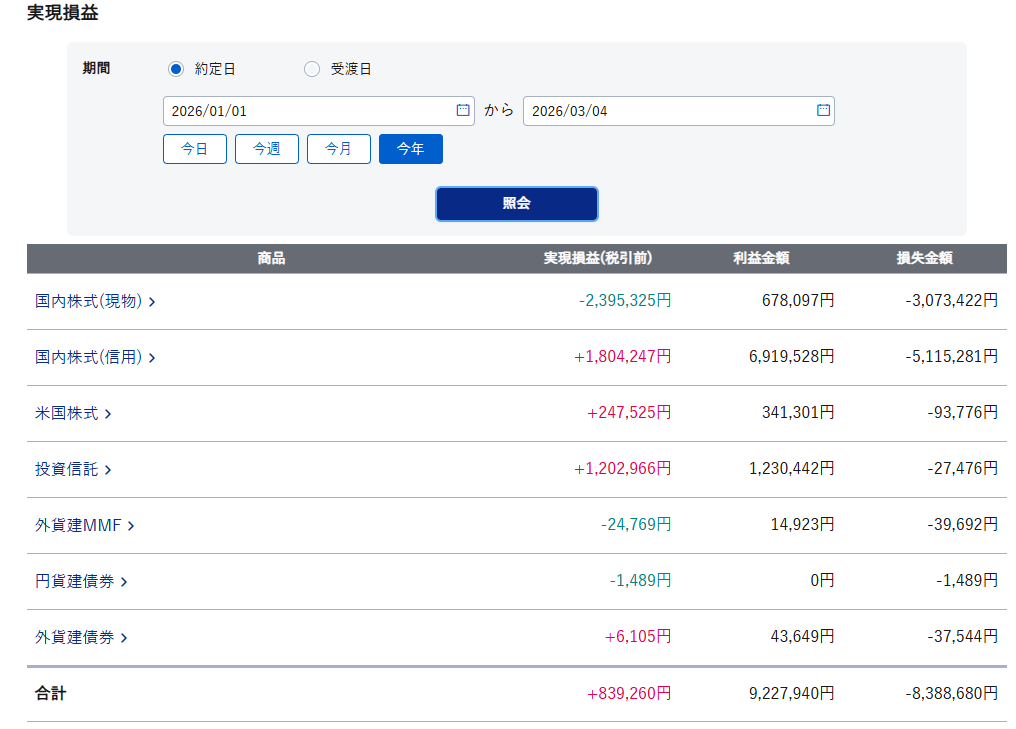Open 外貨建債券 details link
Viewport: 1016px width, 729px height.
click(x=75, y=637)
